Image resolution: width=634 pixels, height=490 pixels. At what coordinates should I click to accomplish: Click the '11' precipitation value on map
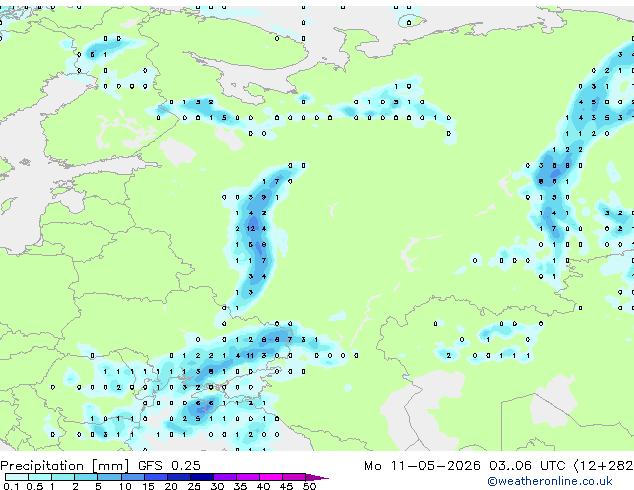click(x=251, y=356)
